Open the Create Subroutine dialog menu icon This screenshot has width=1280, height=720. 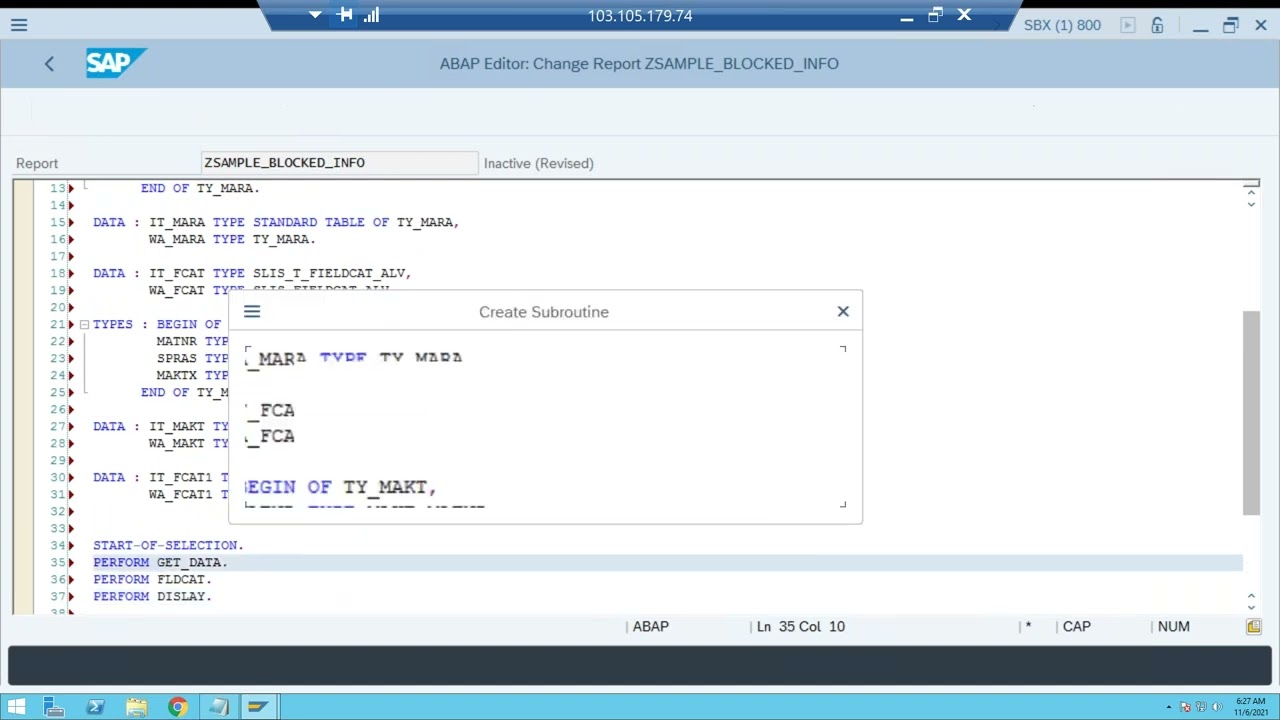(252, 312)
